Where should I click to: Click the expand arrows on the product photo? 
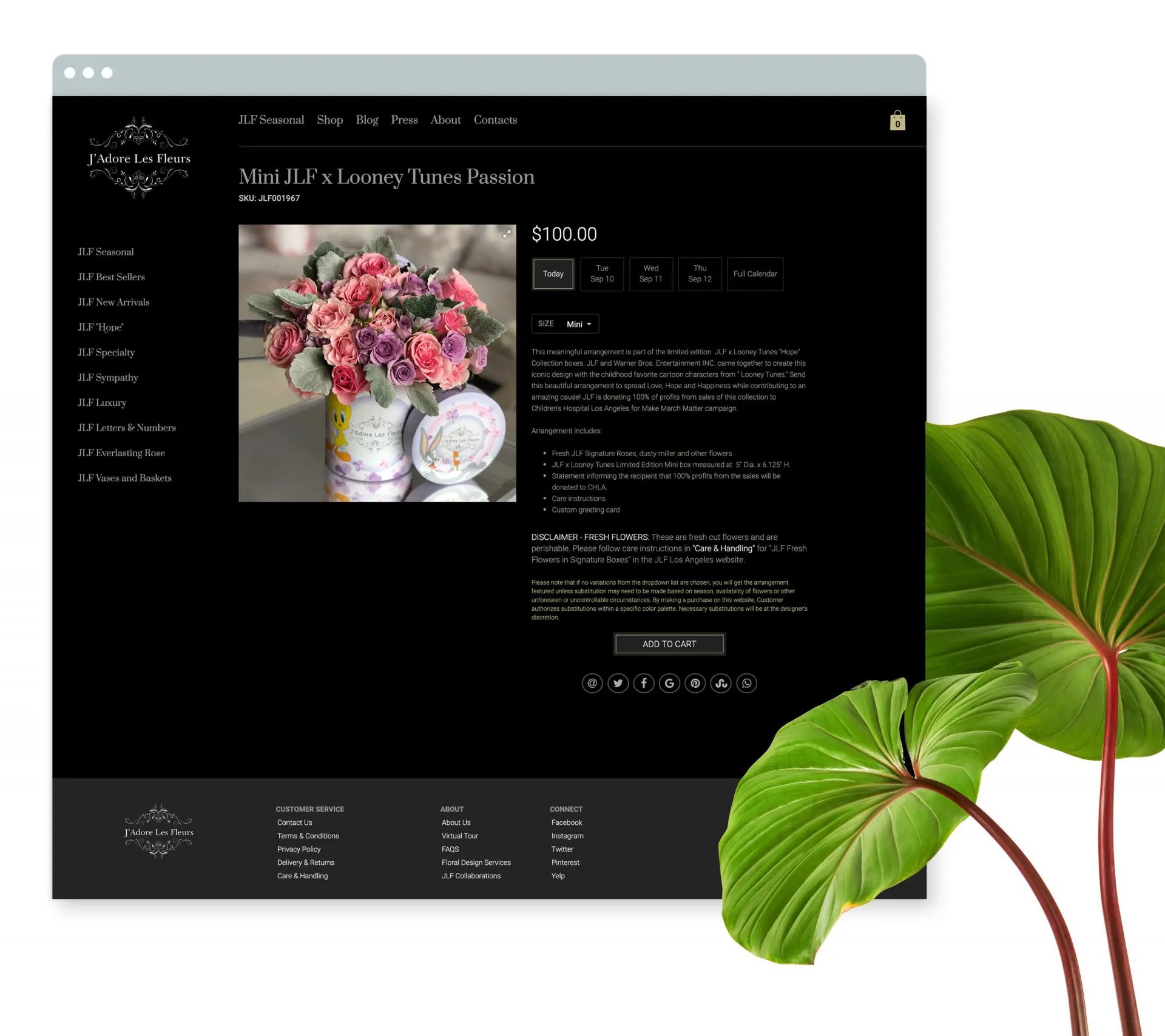(507, 234)
